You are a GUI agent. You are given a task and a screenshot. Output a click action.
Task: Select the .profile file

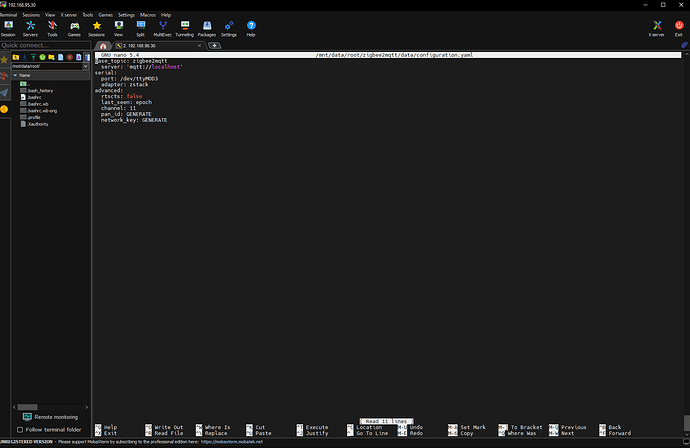coord(30,118)
